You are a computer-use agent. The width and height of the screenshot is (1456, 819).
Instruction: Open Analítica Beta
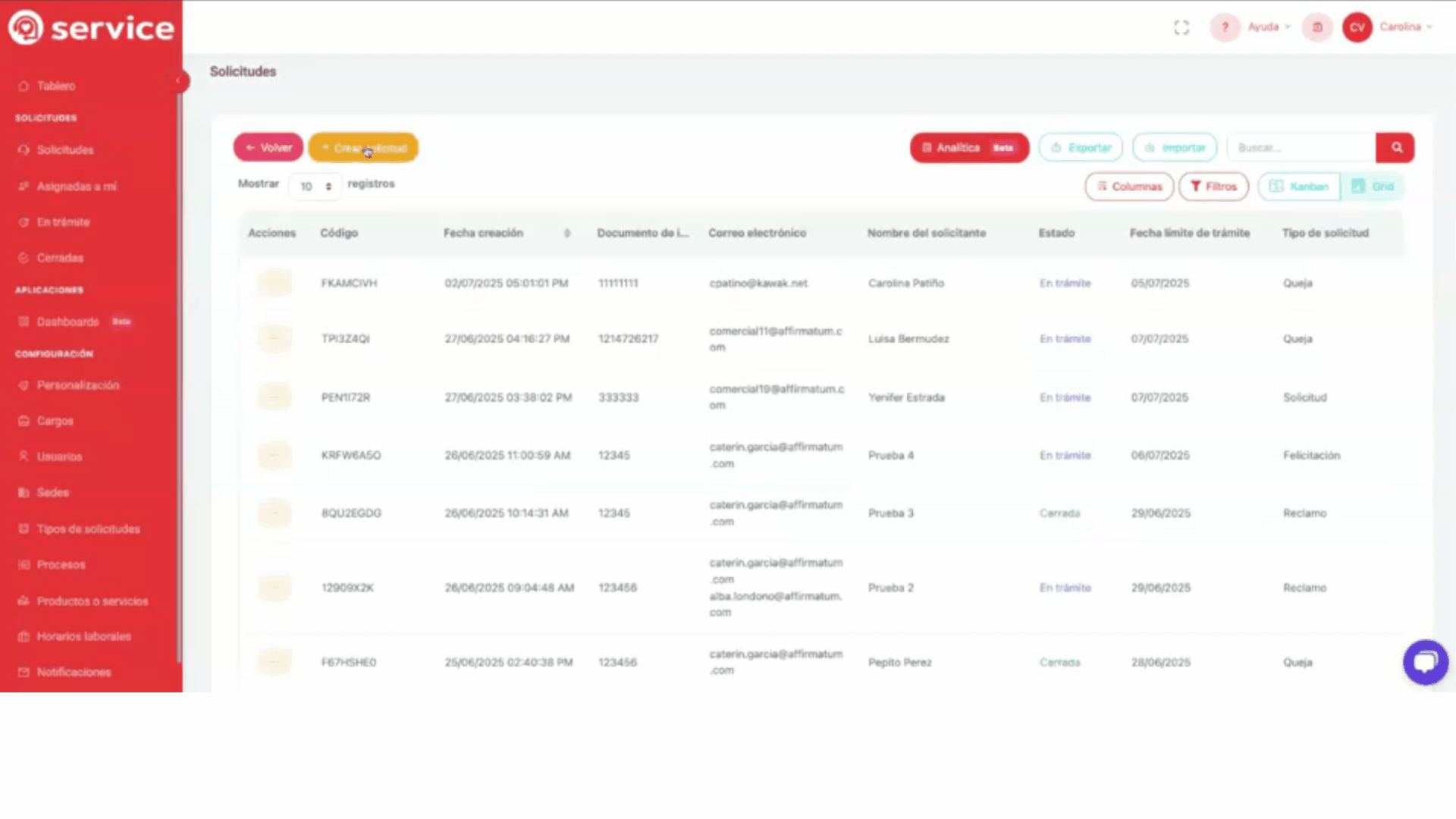(x=969, y=148)
